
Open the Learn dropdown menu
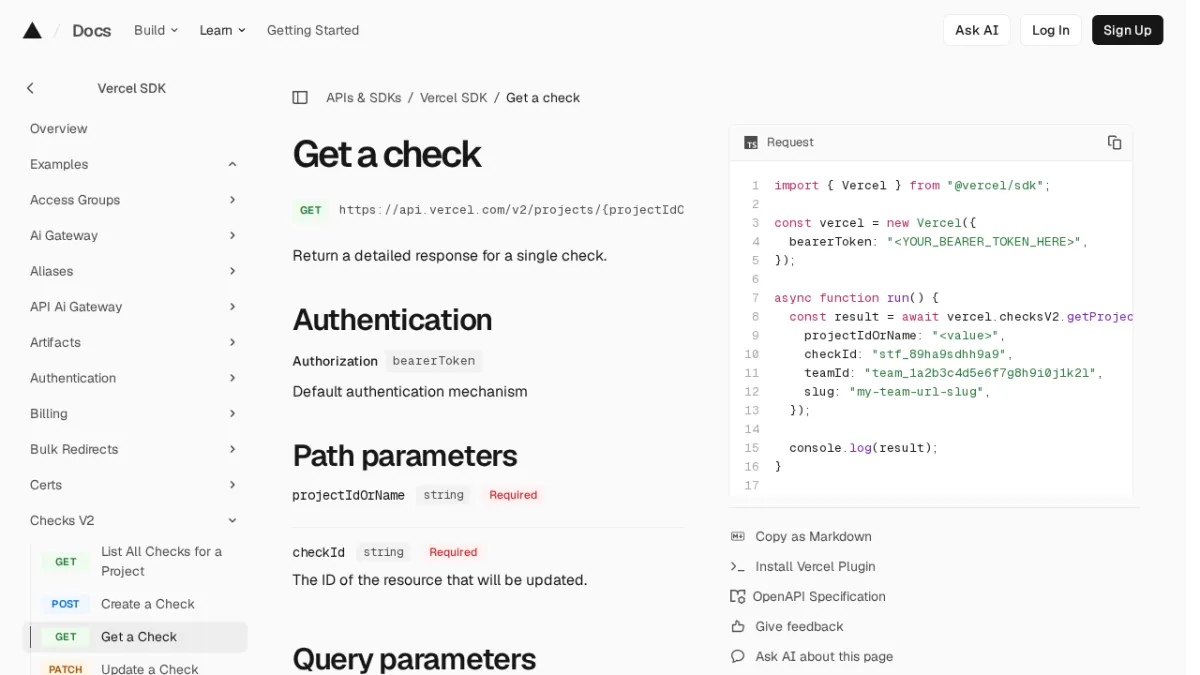click(x=222, y=30)
